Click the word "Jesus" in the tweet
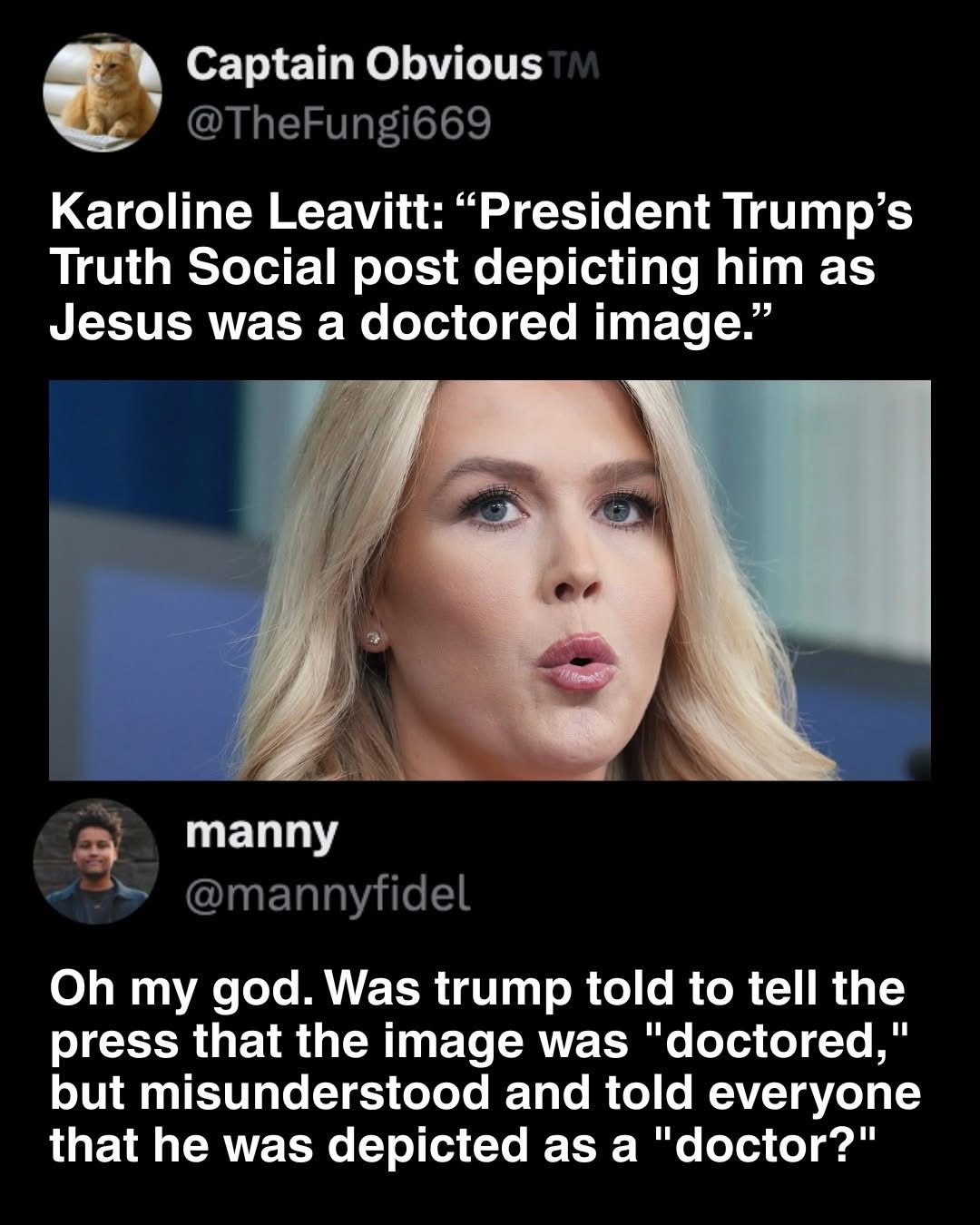The height and width of the screenshot is (1225, 980). (121, 324)
